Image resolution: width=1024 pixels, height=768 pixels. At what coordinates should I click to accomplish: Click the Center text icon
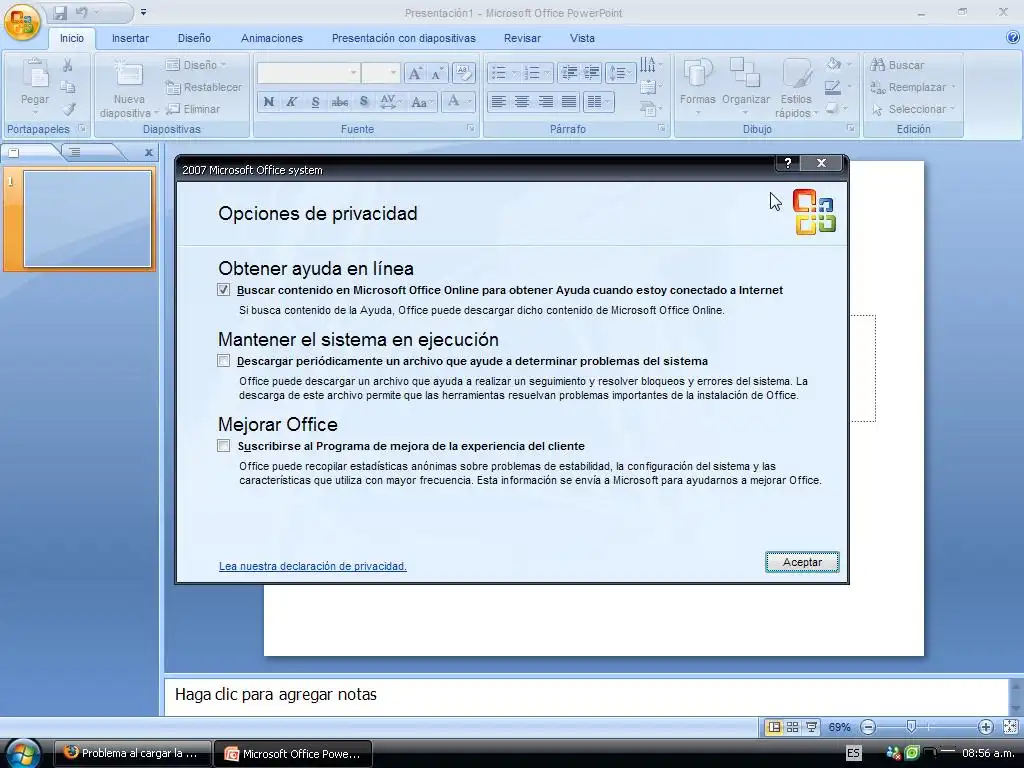[522, 102]
